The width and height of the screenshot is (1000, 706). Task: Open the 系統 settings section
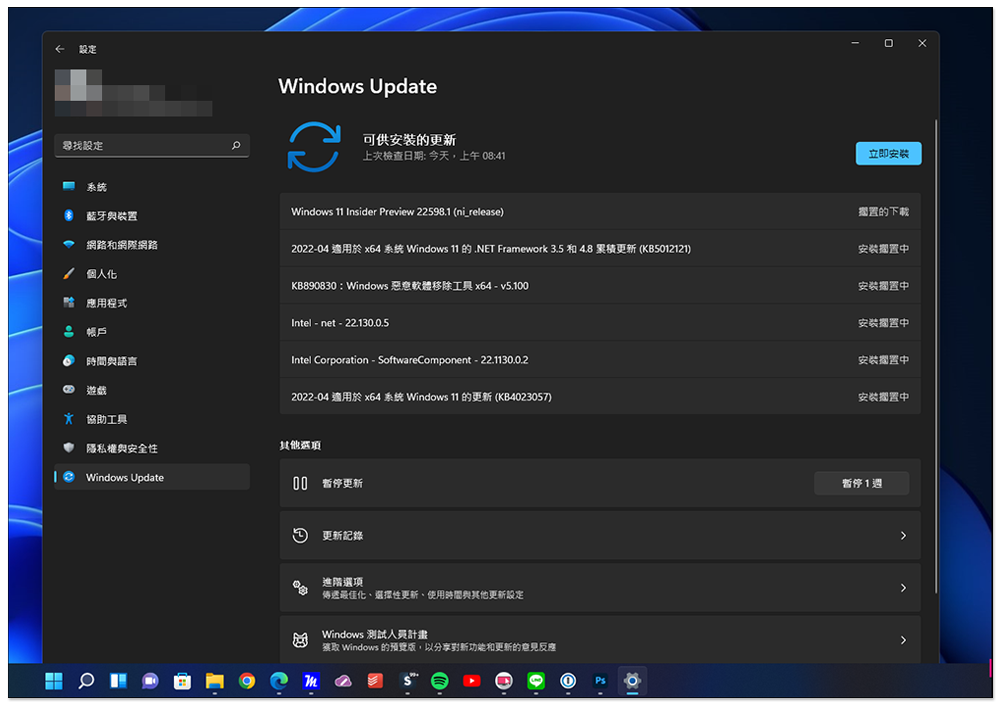coord(152,187)
